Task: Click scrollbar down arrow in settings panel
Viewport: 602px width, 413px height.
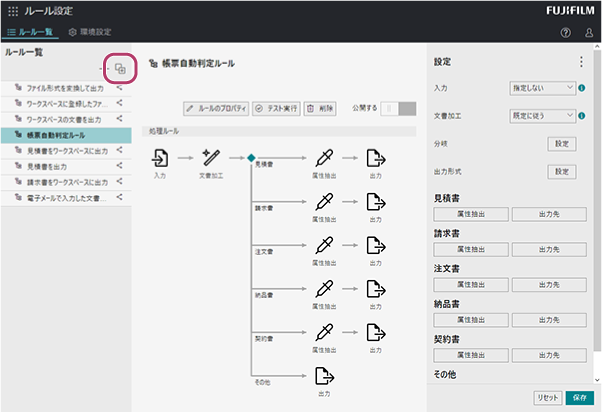Action: 597,380
